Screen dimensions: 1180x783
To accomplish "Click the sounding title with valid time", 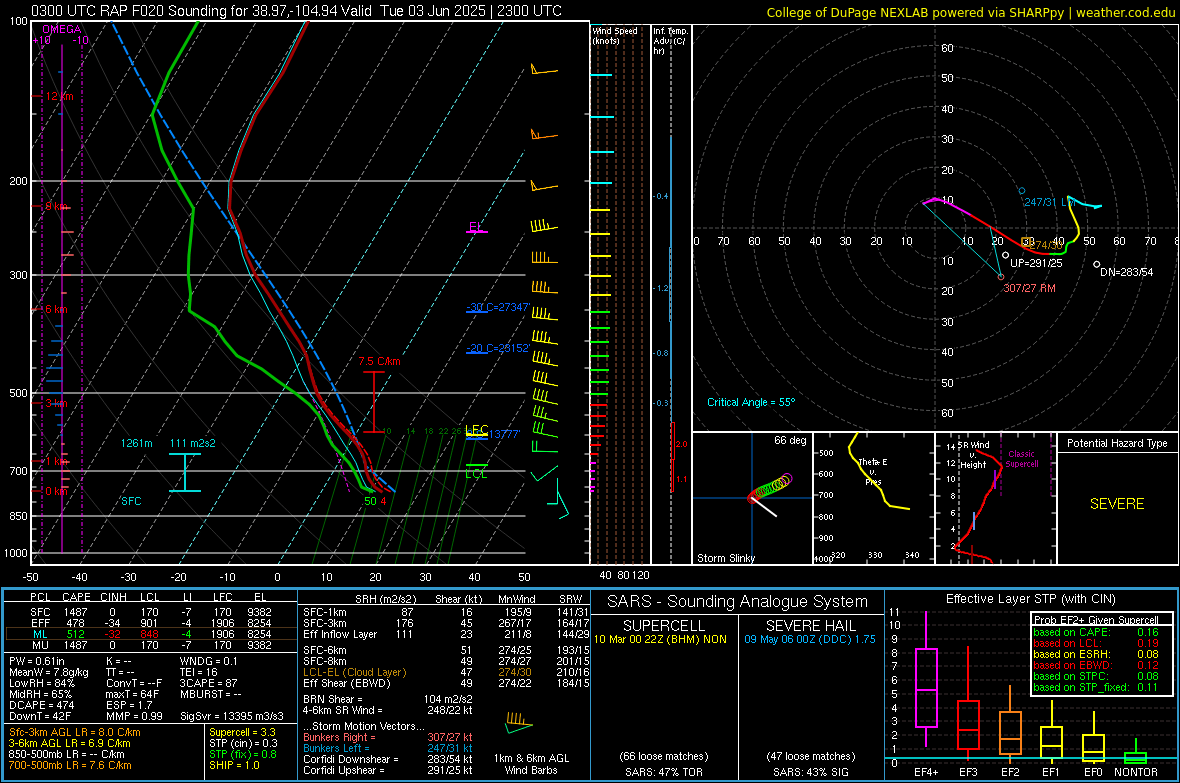I will pyautogui.click(x=297, y=11).
